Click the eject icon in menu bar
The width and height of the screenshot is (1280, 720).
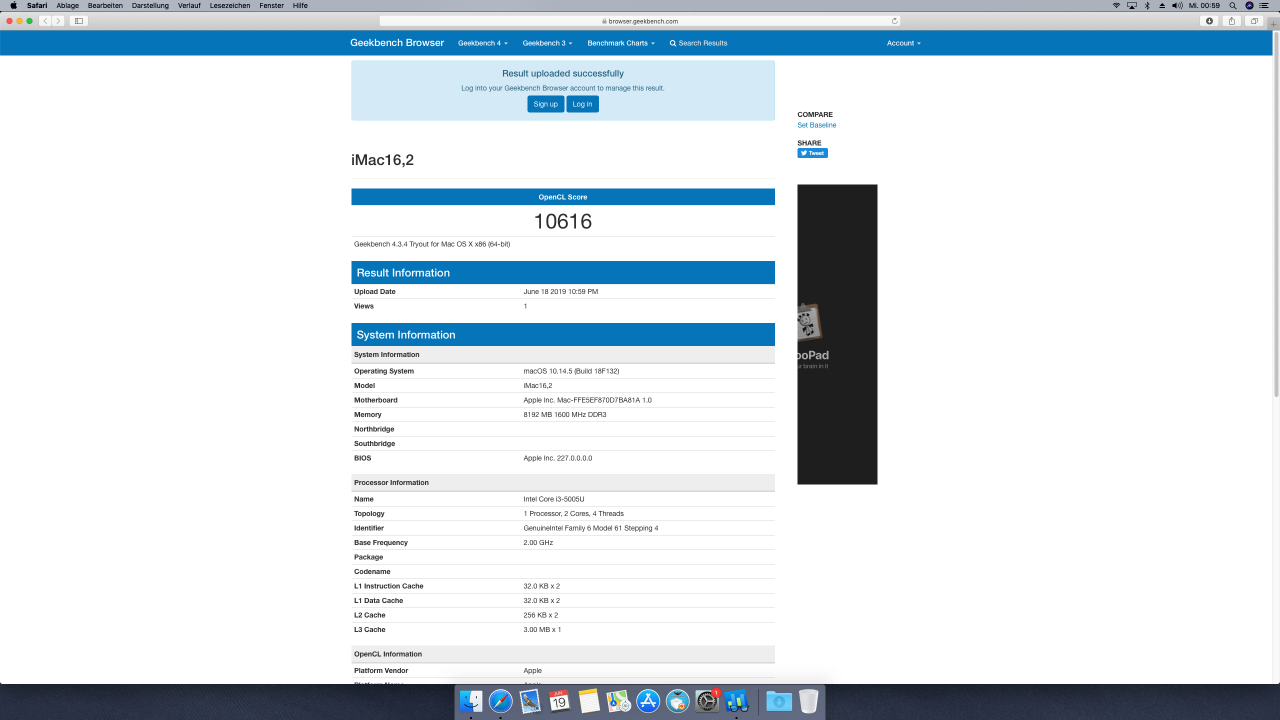[1160, 5]
